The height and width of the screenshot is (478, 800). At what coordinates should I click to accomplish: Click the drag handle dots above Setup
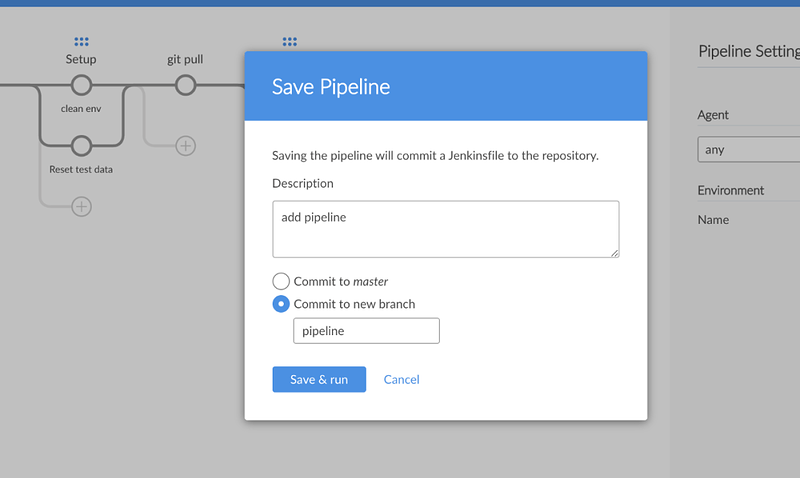coord(81,41)
